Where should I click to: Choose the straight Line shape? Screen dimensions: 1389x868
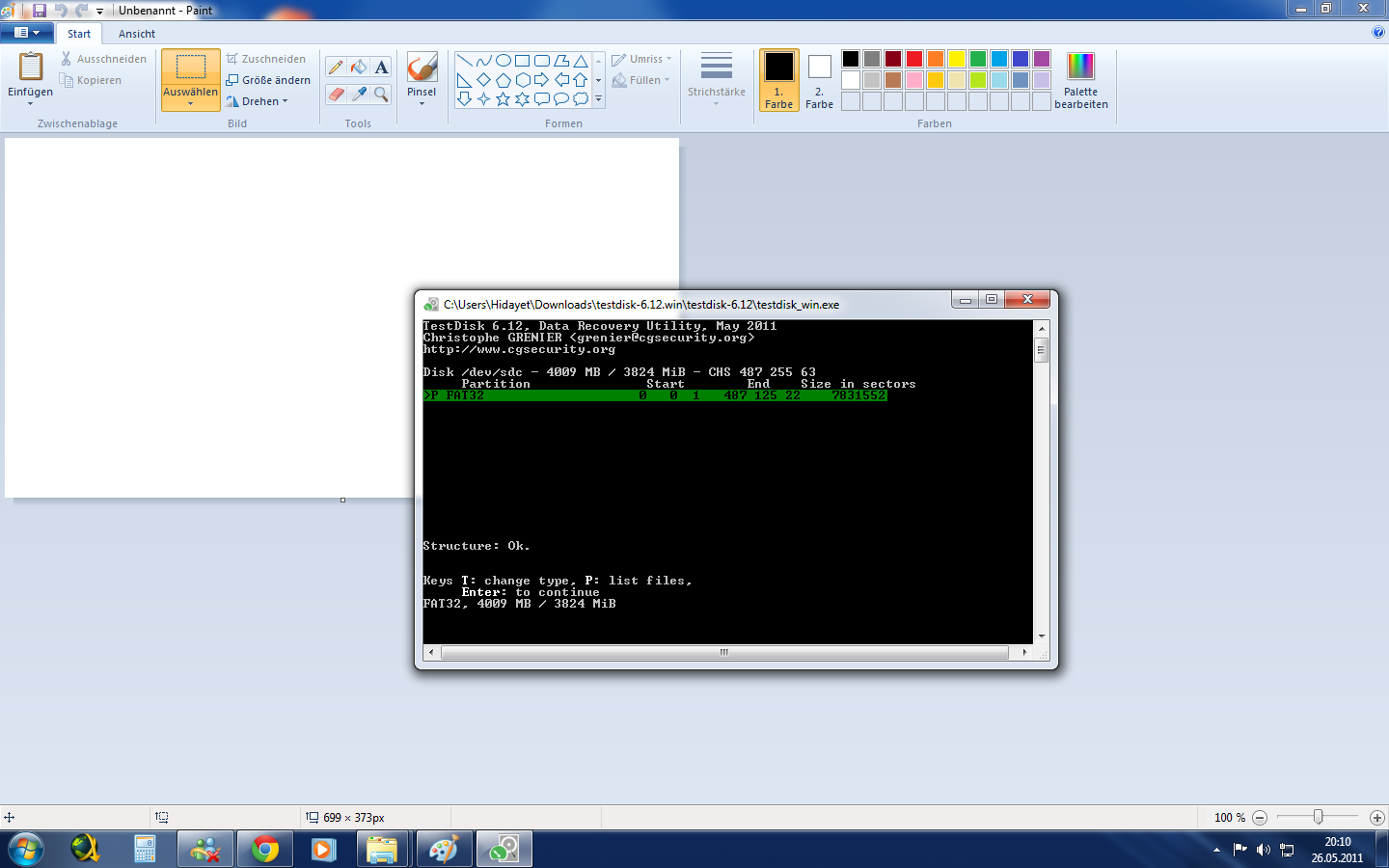click(x=464, y=61)
